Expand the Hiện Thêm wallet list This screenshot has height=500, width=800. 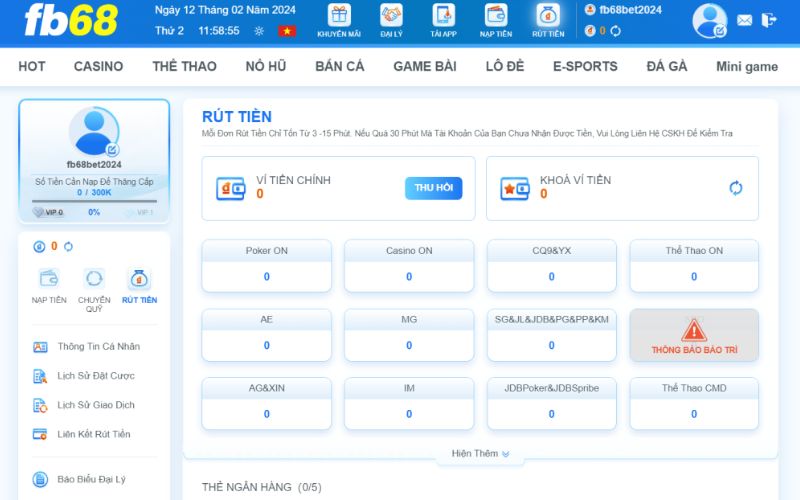[x=480, y=453]
